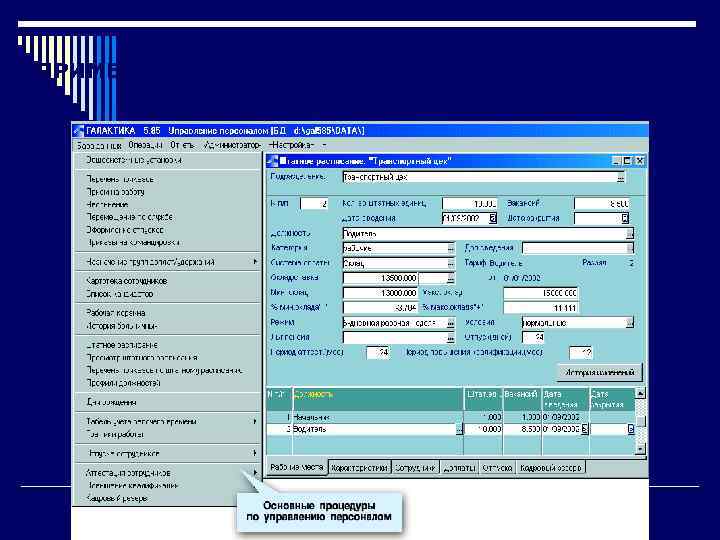Click scroll down arrow of positions table
The image size is (720, 540).
tap(640, 448)
